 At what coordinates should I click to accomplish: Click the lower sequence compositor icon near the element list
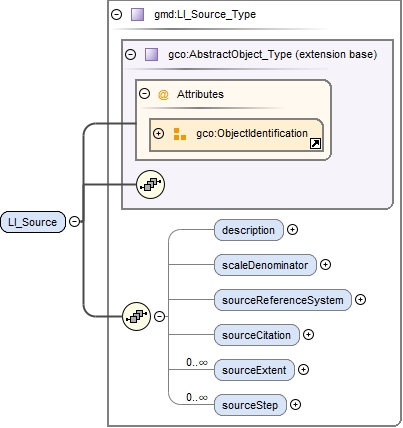[136, 316]
